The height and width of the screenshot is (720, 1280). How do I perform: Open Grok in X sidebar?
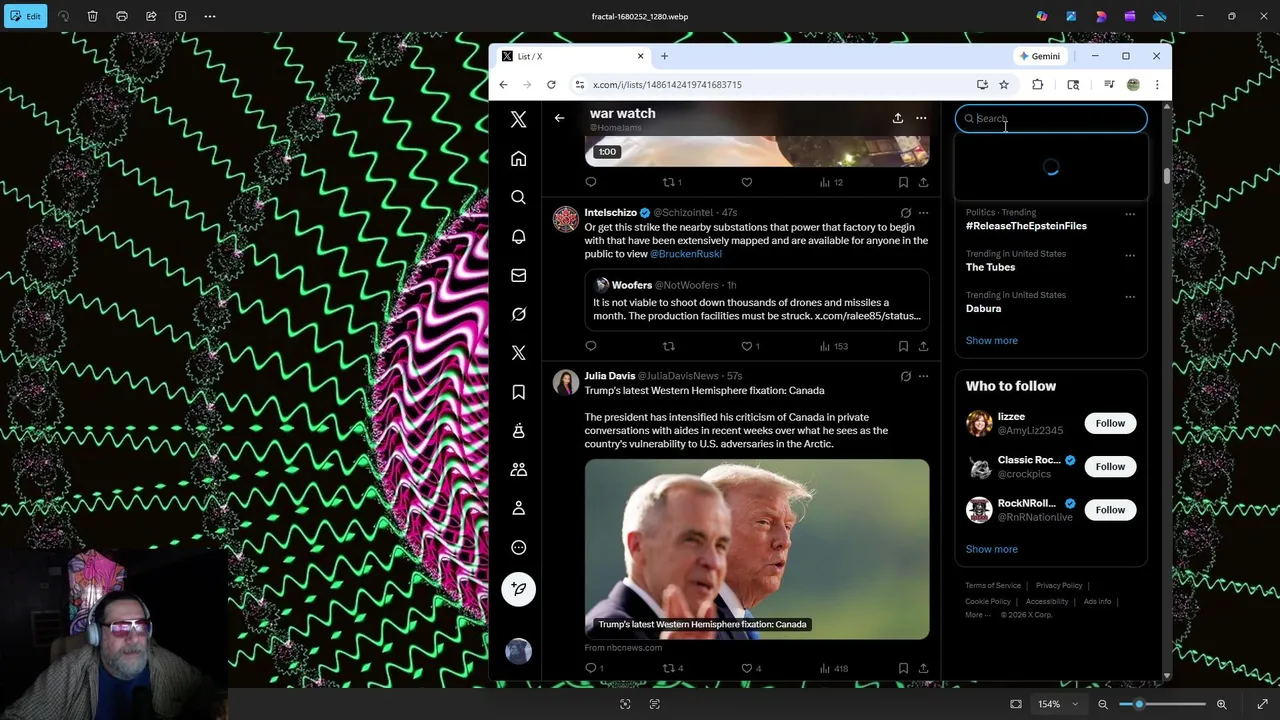click(518, 314)
